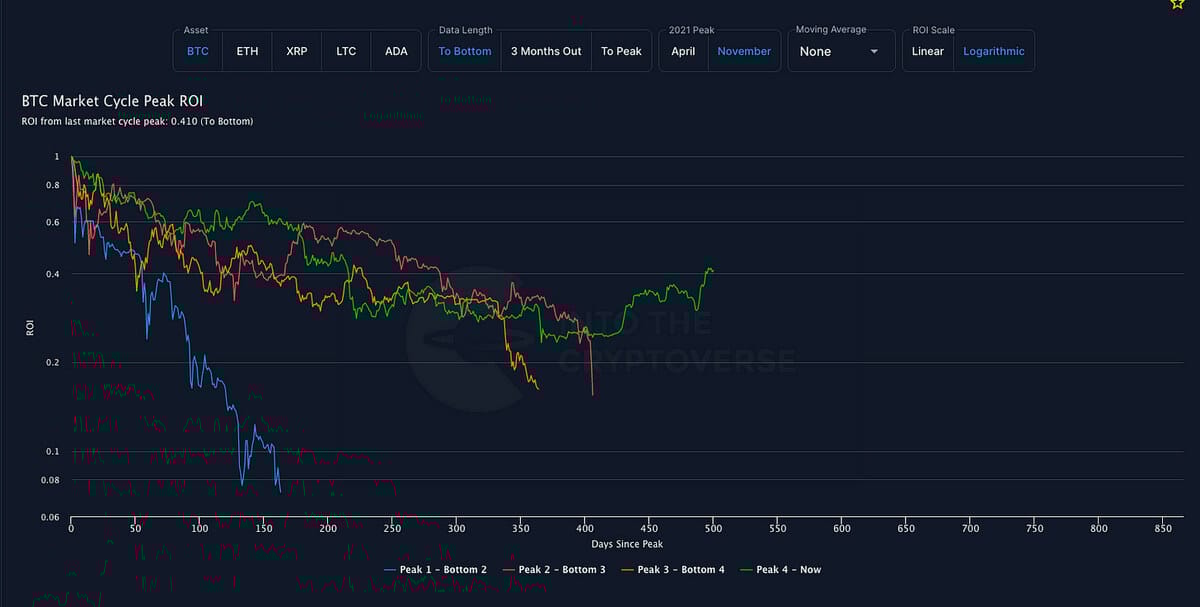Select April 2021 peak
Screen dimensions: 1200x607
683,51
